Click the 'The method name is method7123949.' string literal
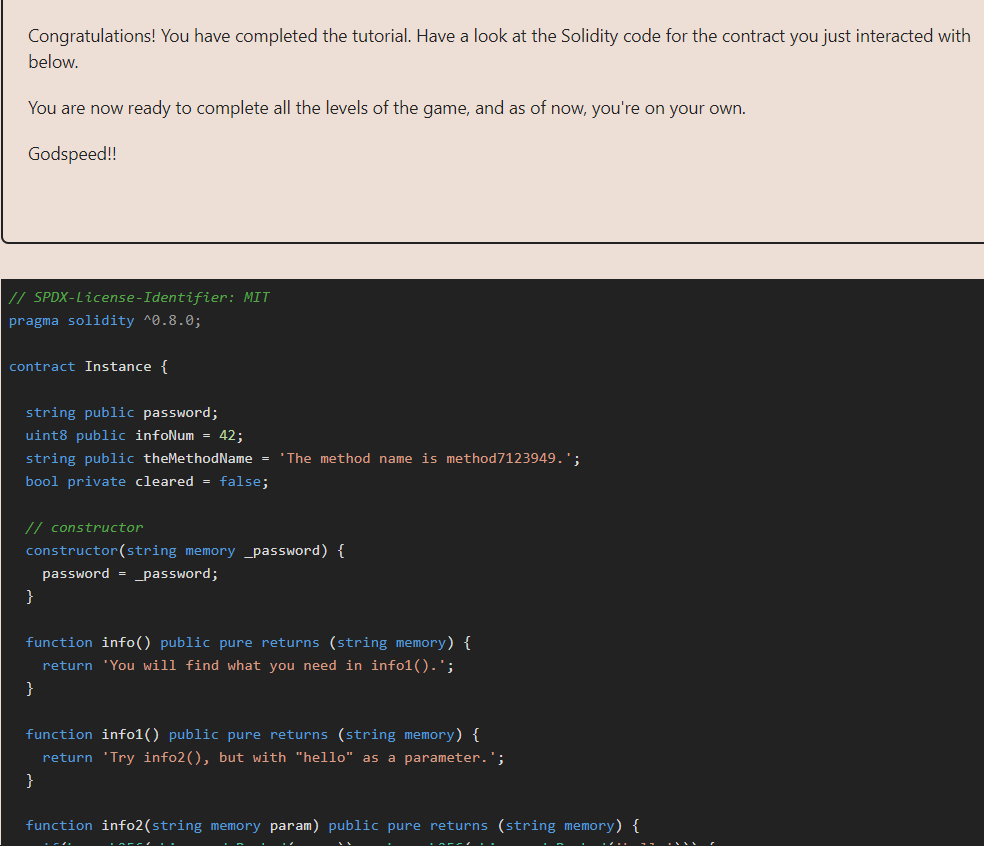This screenshot has width=984, height=846. [427, 458]
